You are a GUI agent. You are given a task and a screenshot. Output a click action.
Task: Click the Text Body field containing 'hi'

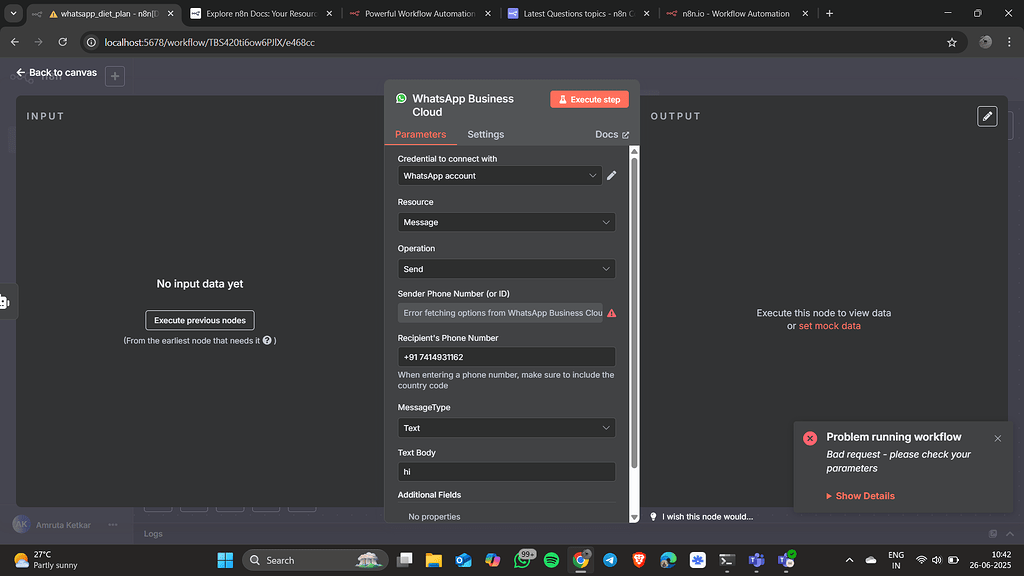pos(506,470)
